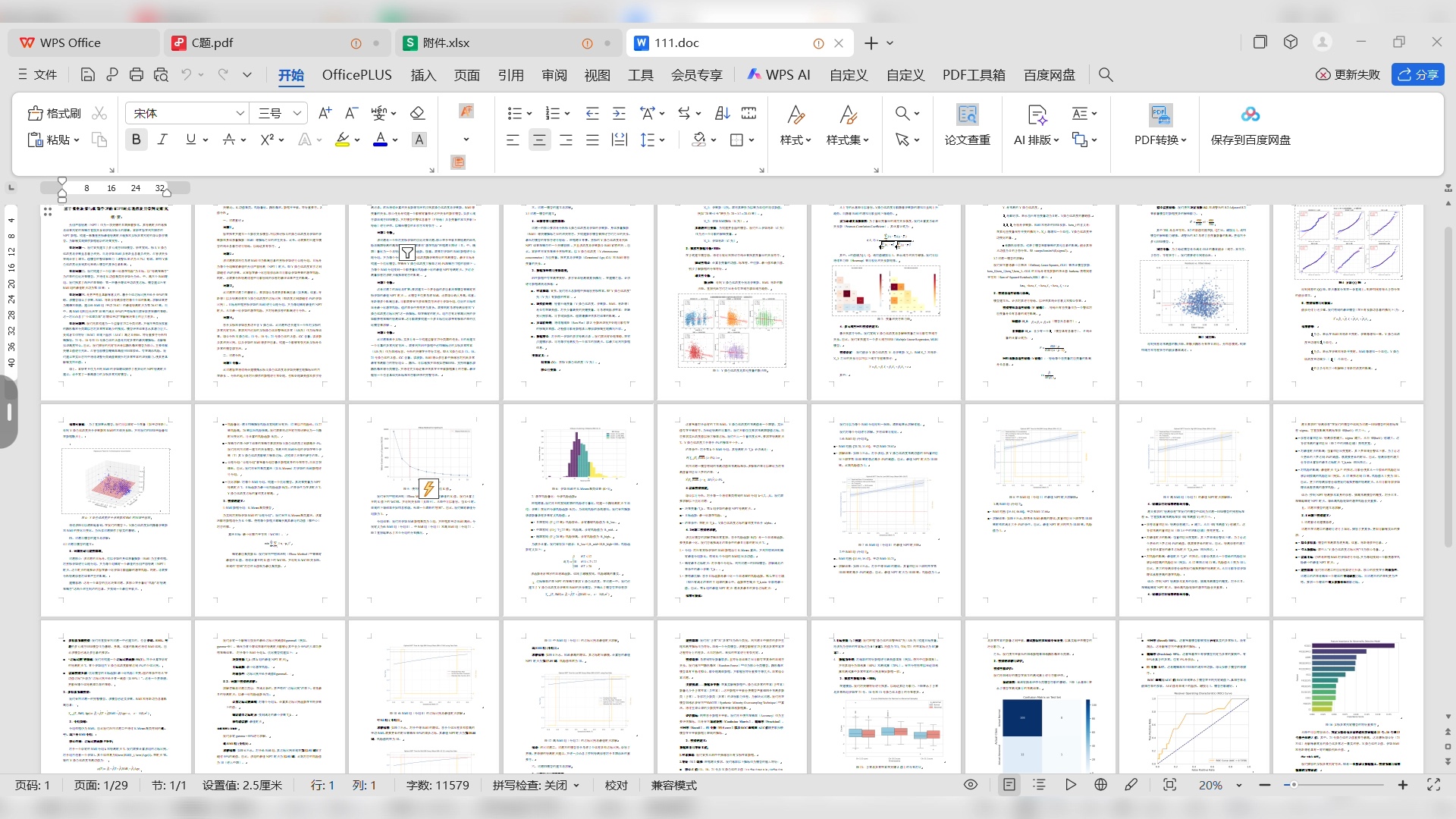Click the new tab plus button
This screenshot has height=819, width=1456.
point(871,43)
